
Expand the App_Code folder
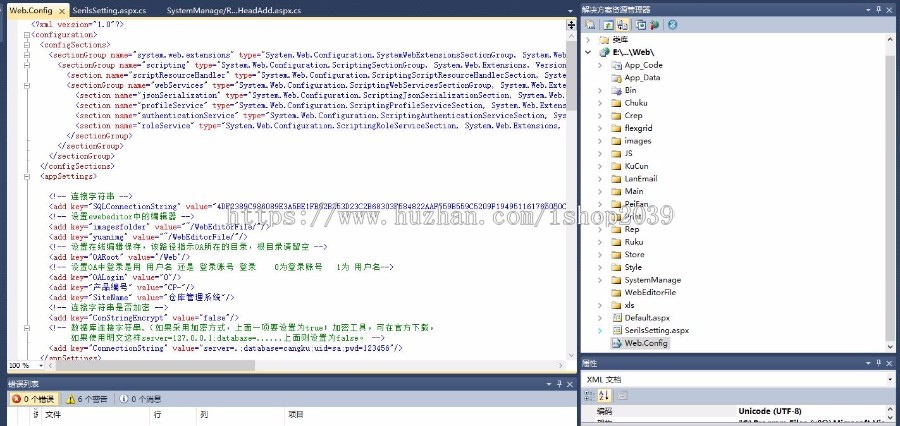coord(600,65)
